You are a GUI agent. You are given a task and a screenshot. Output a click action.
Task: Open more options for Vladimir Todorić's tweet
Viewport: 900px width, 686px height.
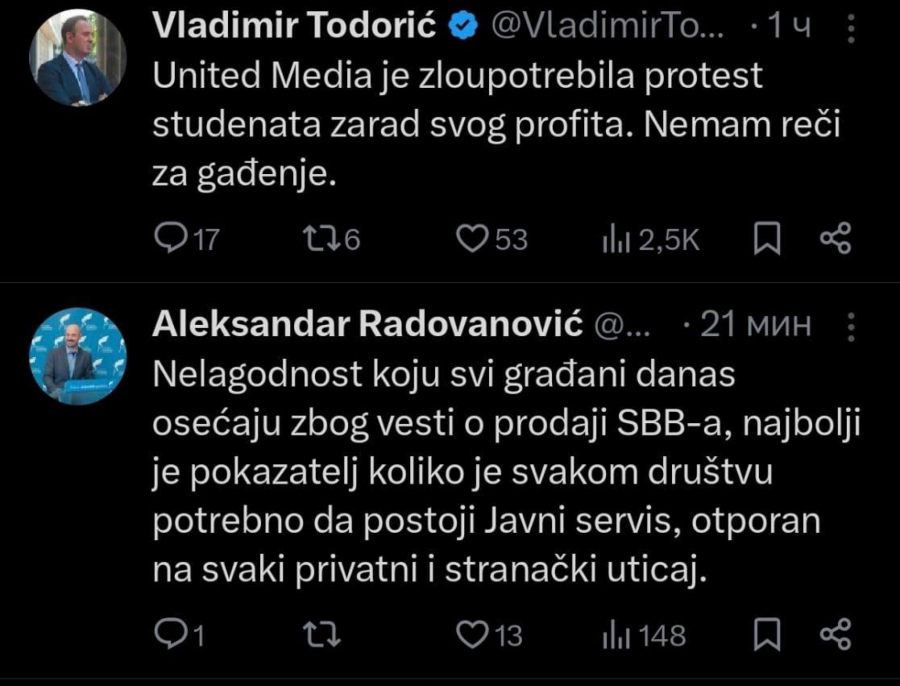tap(851, 27)
